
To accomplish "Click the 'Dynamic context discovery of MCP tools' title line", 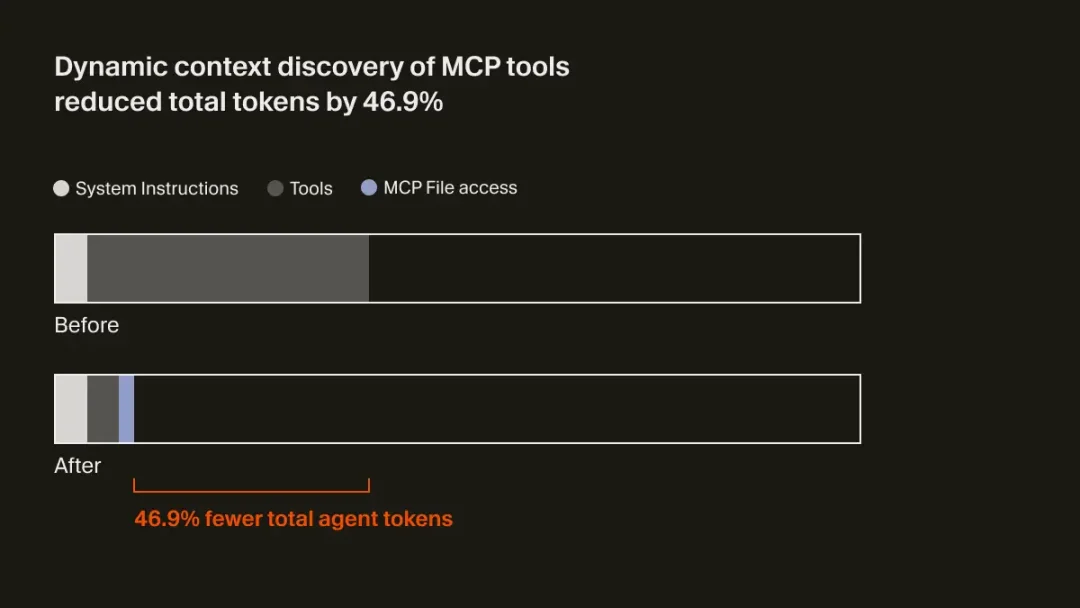I will (312, 67).
